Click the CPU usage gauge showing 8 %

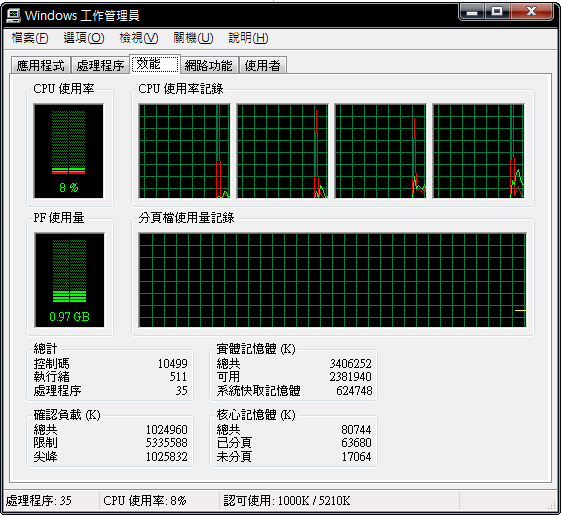(68, 151)
